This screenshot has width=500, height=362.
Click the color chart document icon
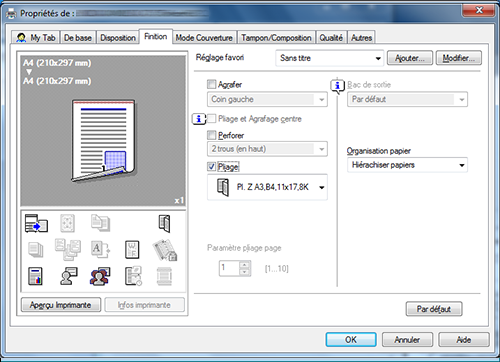(x=35, y=276)
